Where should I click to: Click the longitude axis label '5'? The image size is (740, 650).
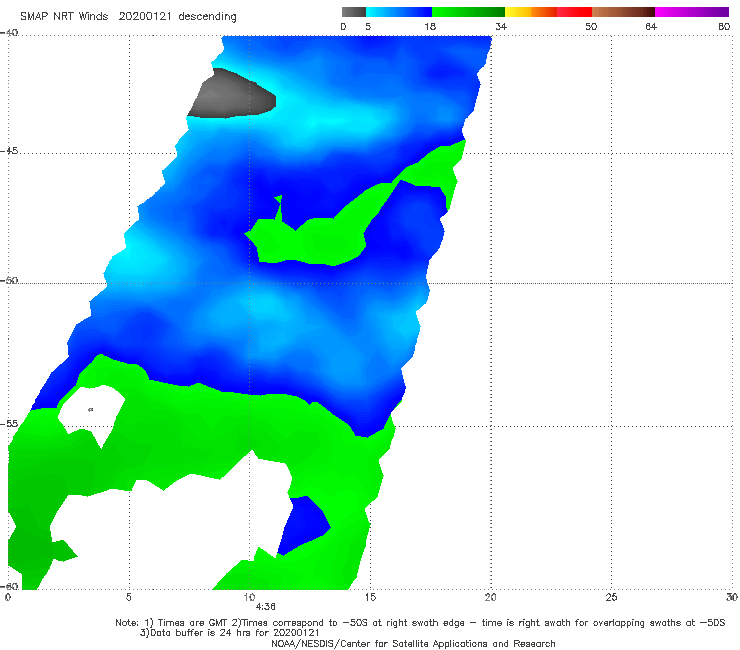pyautogui.click(x=128, y=597)
